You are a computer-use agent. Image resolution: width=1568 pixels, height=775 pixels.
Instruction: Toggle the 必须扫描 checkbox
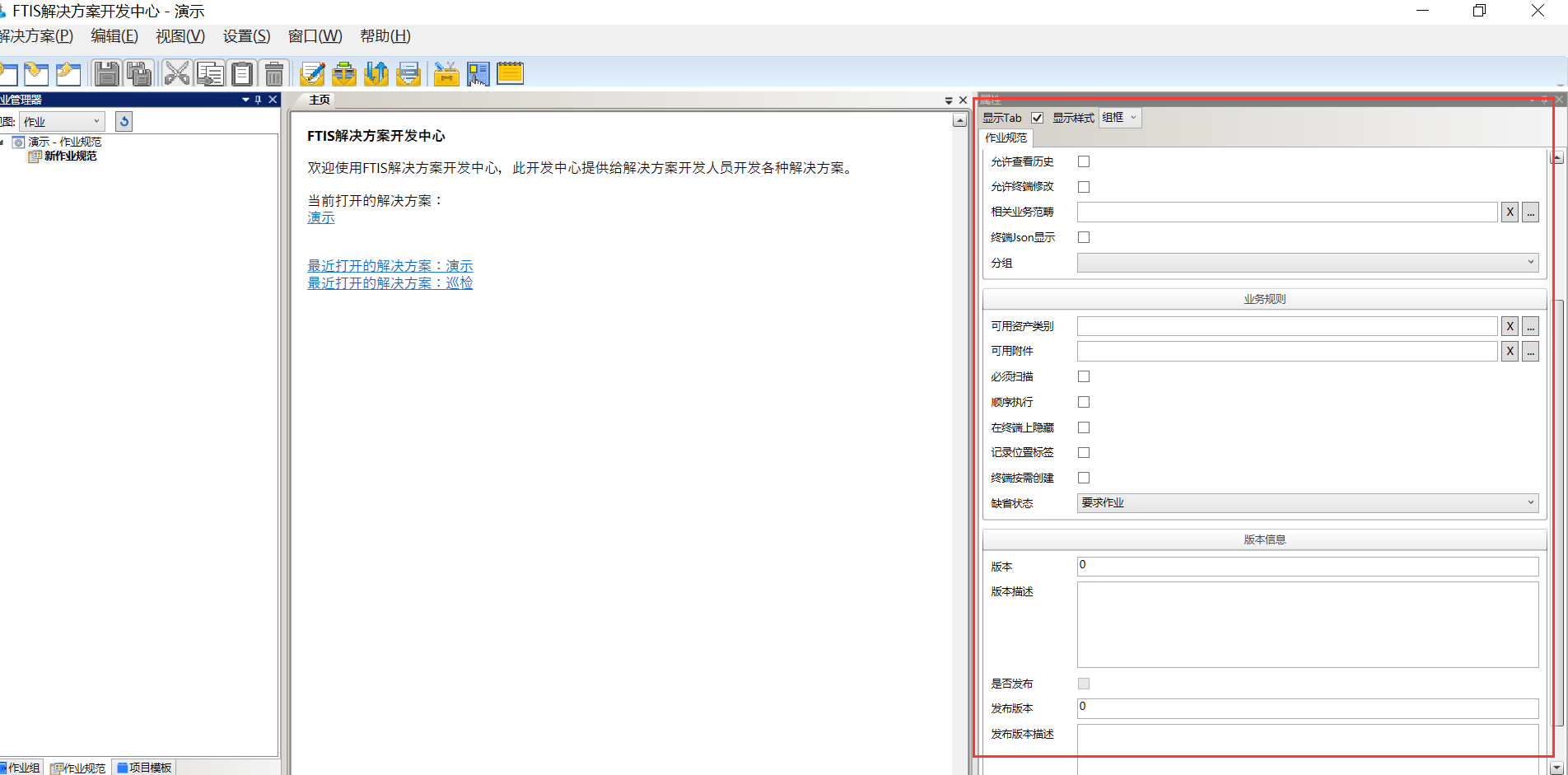point(1084,376)
